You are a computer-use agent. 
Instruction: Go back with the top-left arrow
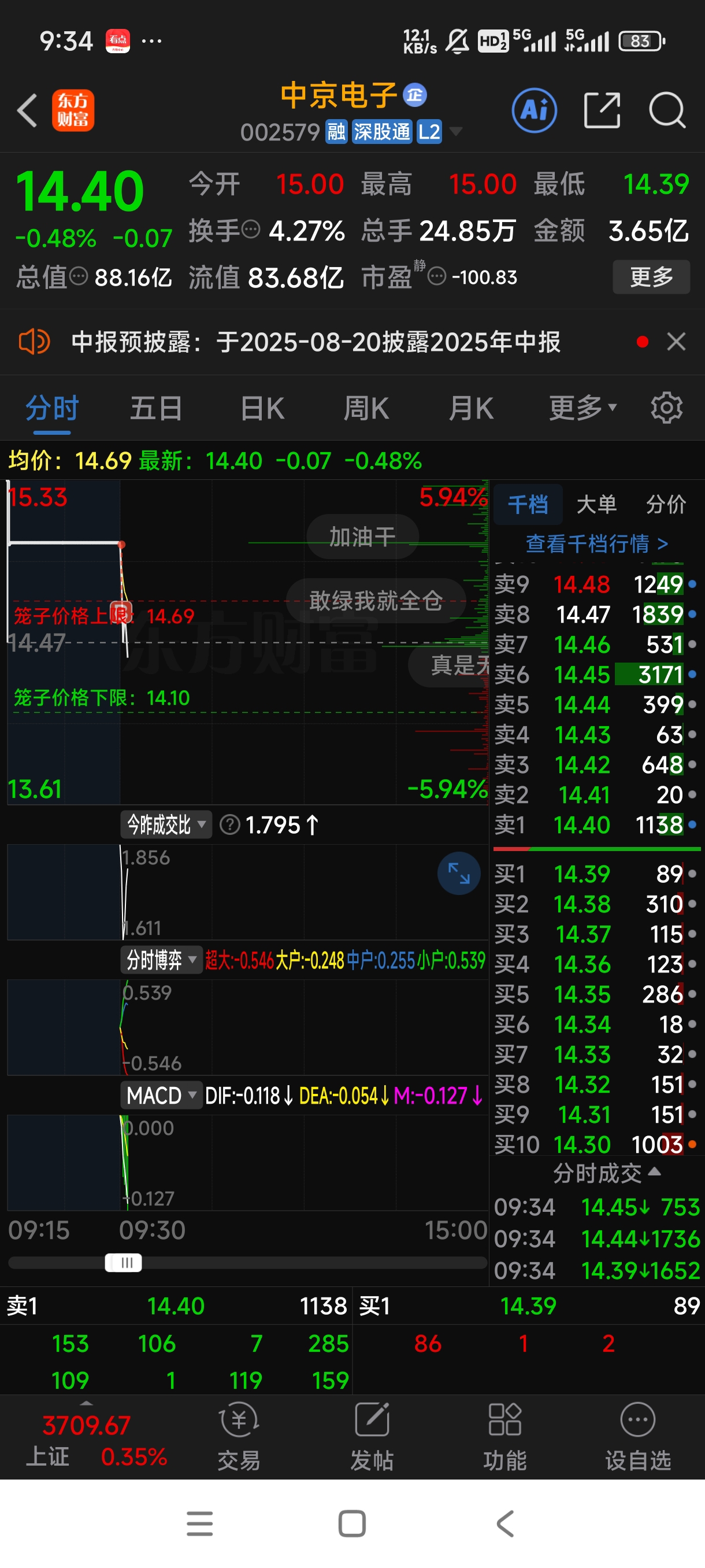click(27, 111)
